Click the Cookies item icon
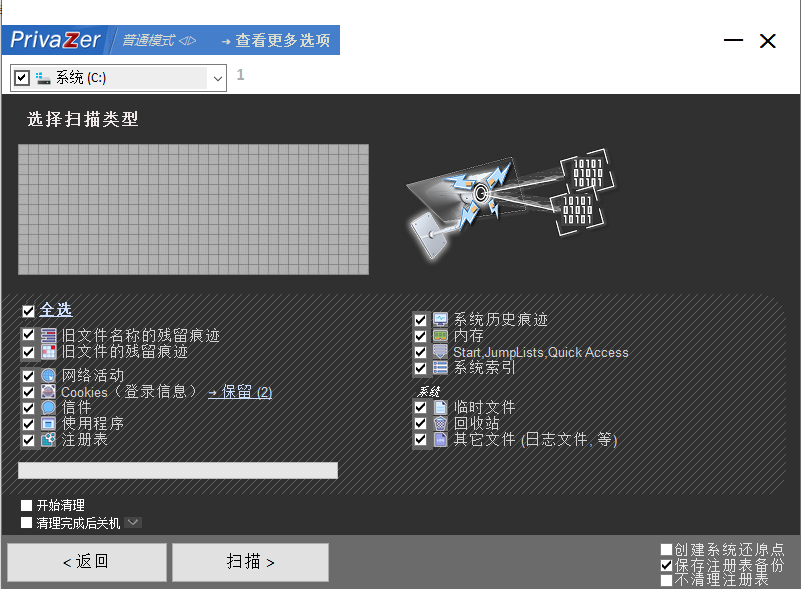Image resolution: width=801 pixels, height=589 pixels. pos(49,392)
